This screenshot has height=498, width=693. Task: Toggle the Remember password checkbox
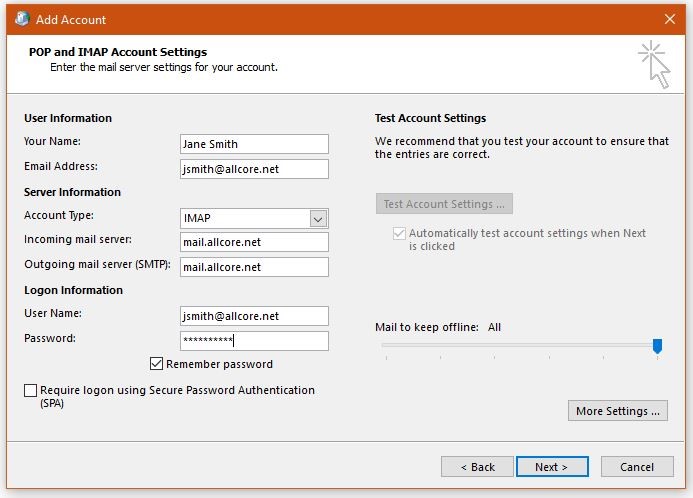click(x=157, y=364)
